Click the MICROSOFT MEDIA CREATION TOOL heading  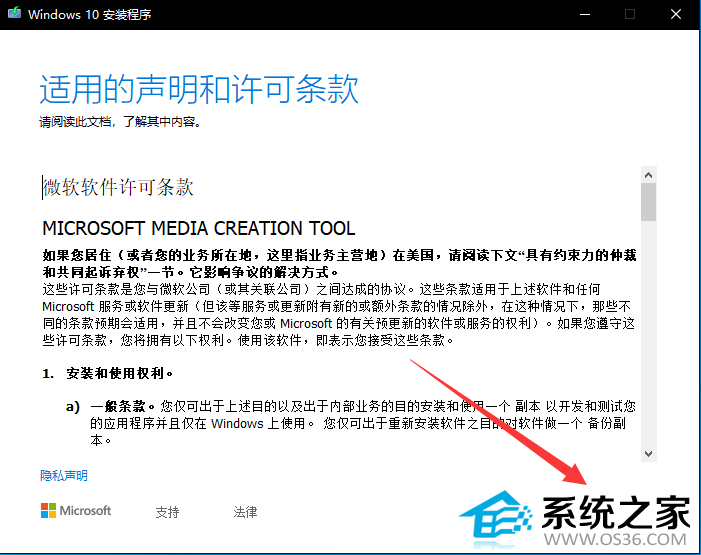[x=198, y=229]
